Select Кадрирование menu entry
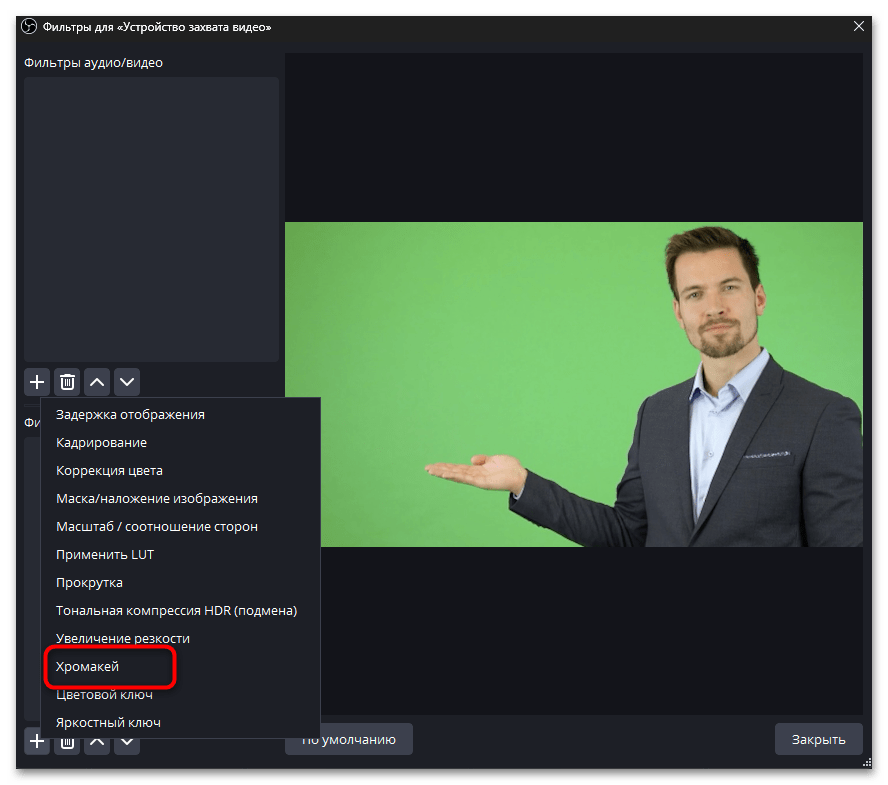 pyautogui.click(x=101, y=442)
